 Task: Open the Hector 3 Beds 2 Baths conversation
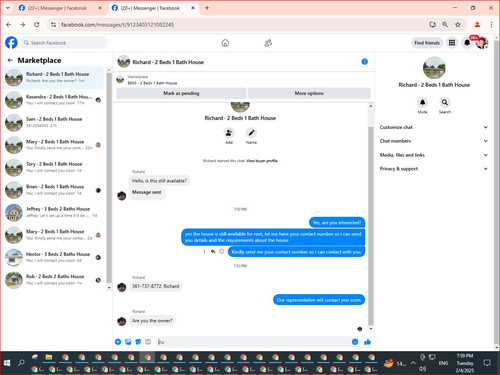[53, 257]
